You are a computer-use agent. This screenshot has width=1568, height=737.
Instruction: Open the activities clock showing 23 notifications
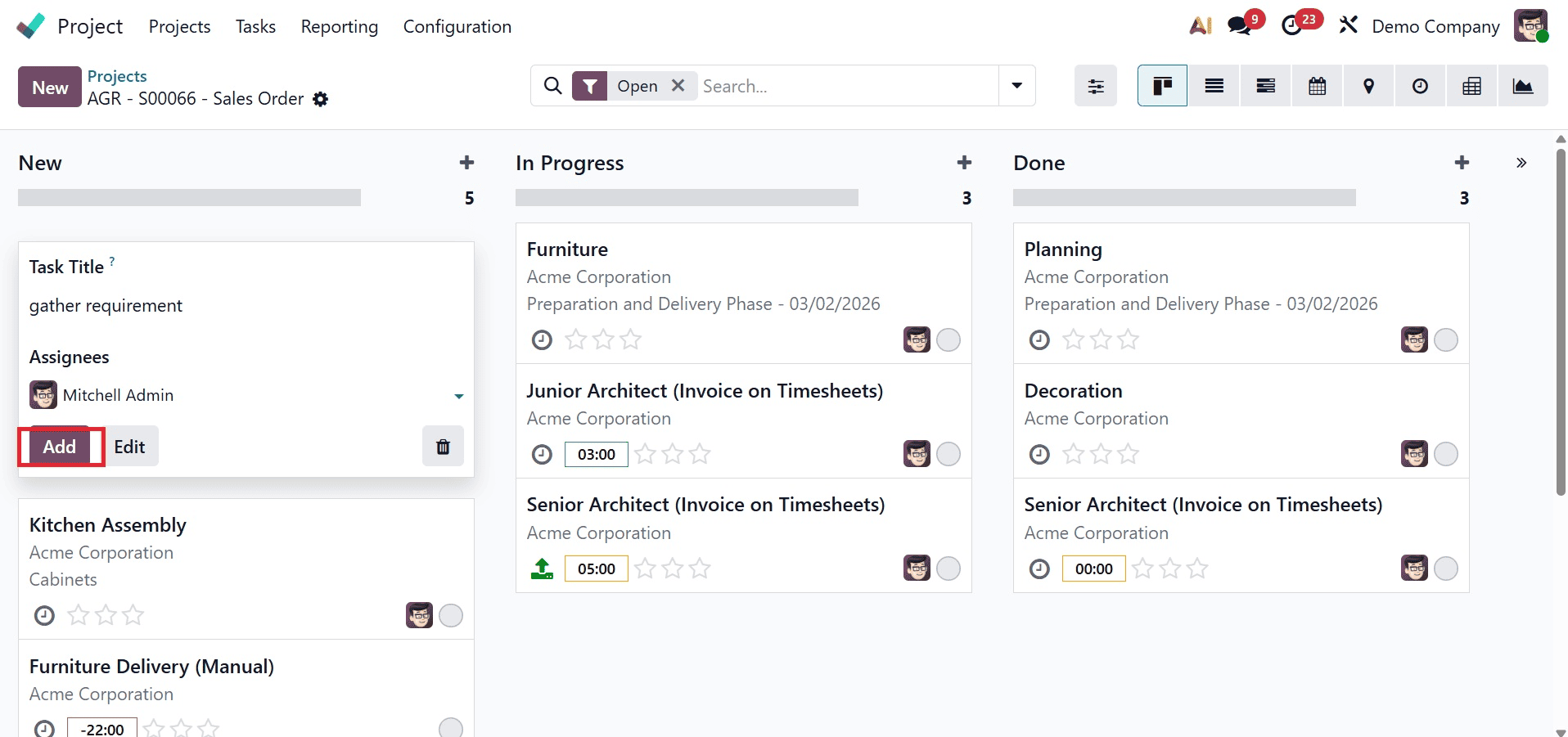pos(1294,25)
